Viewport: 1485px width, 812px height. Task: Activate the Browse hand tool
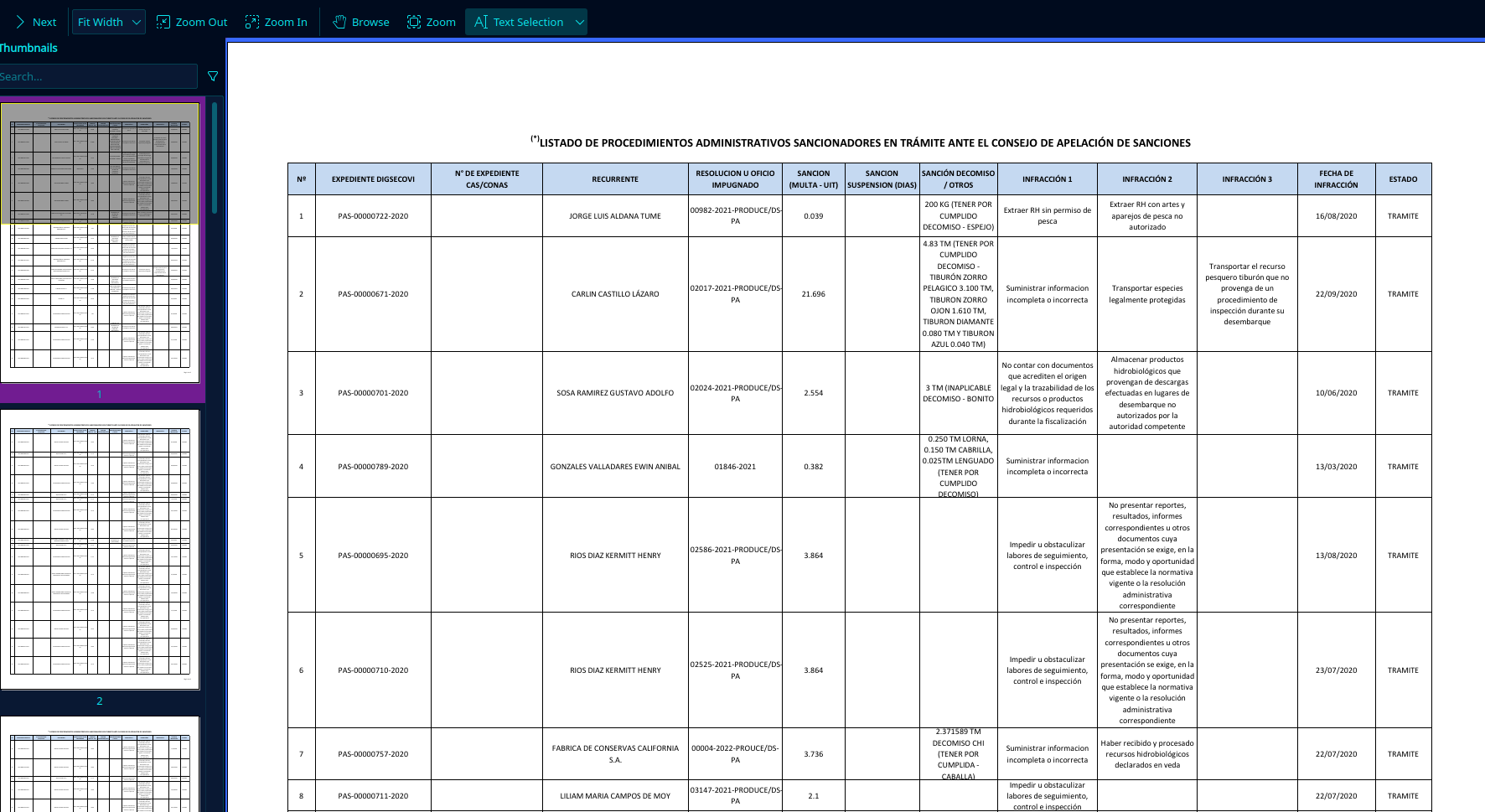(361, 22)
